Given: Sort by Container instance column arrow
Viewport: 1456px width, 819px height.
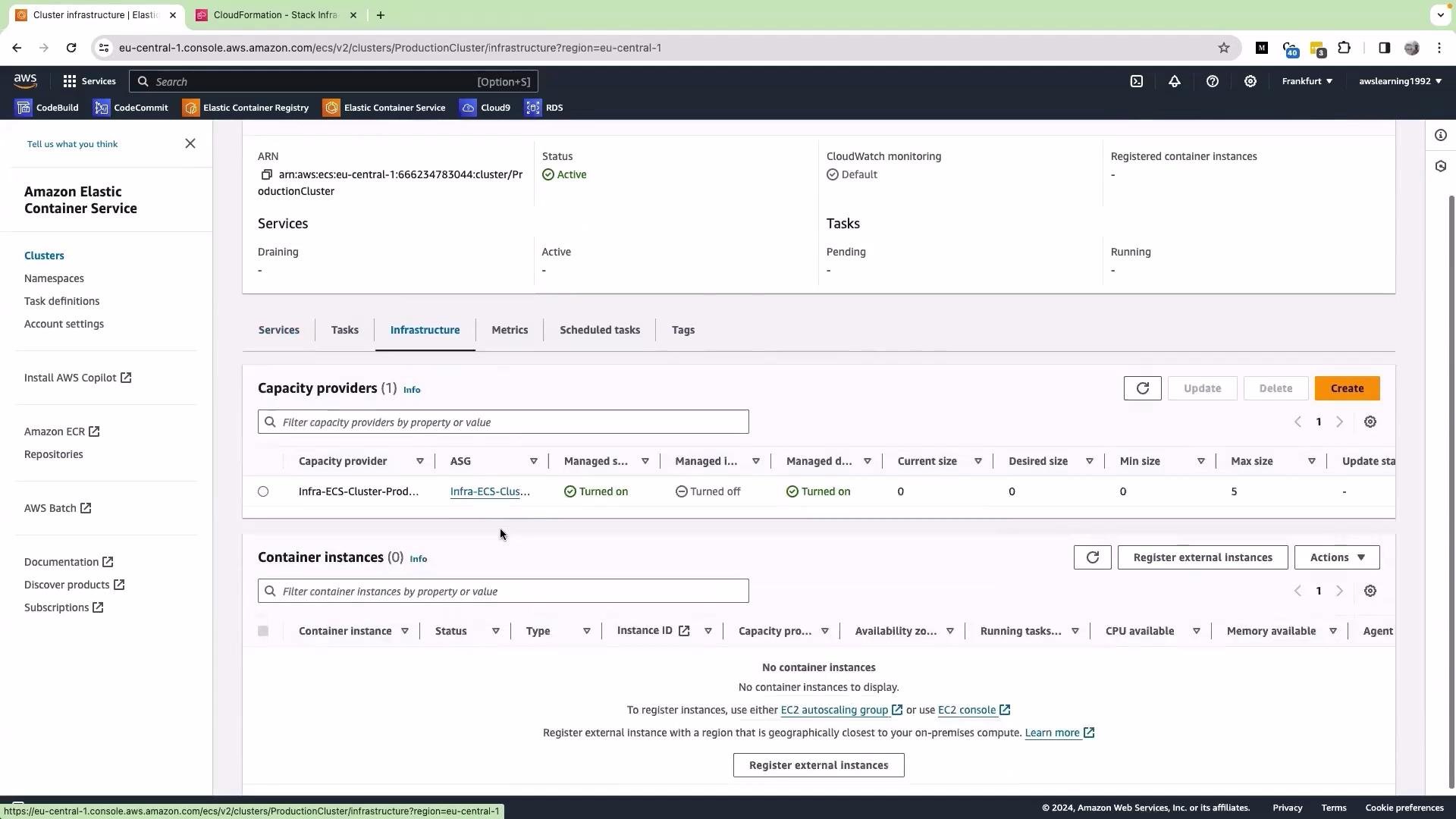Looking at the screenshot, I should 404,631.
